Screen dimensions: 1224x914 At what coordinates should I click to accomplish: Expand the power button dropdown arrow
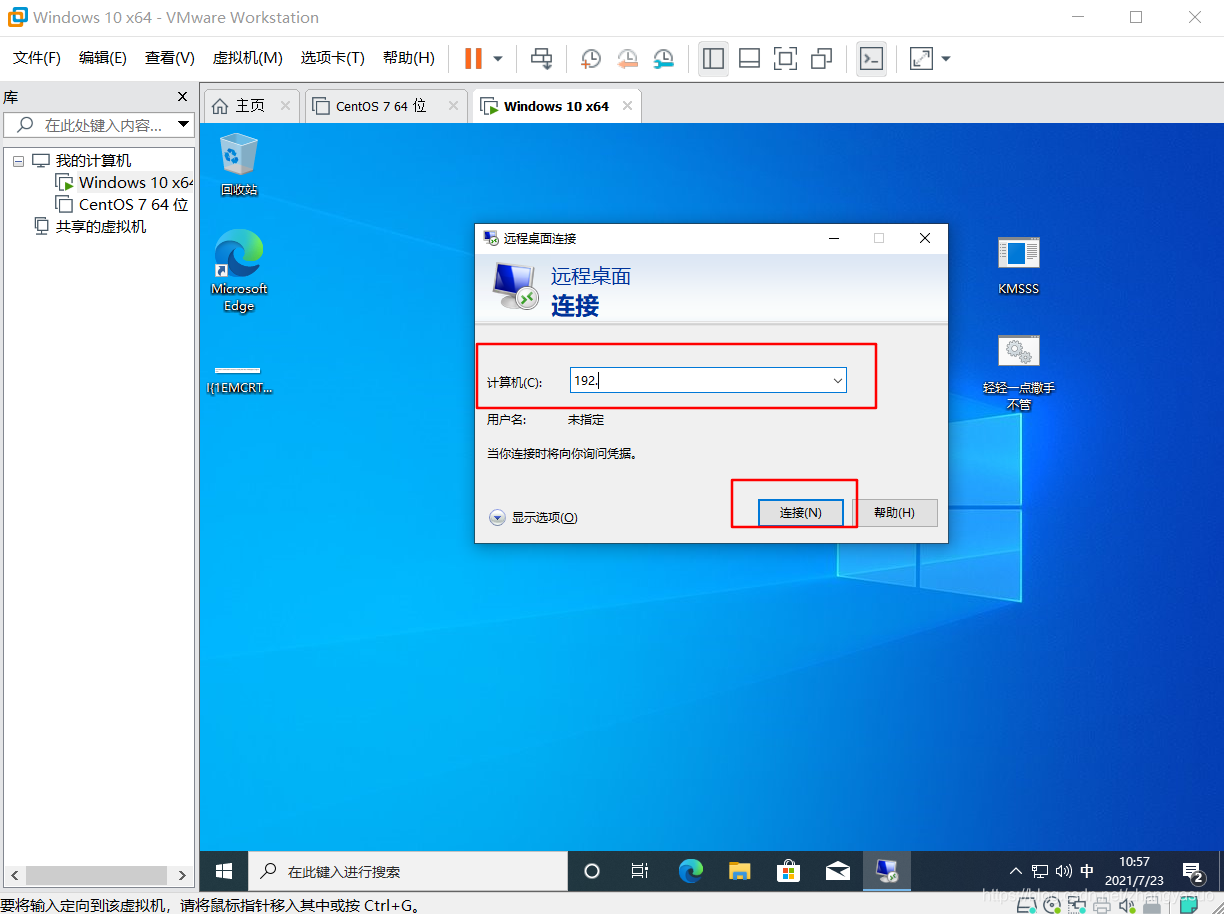(x=496, y=58)
